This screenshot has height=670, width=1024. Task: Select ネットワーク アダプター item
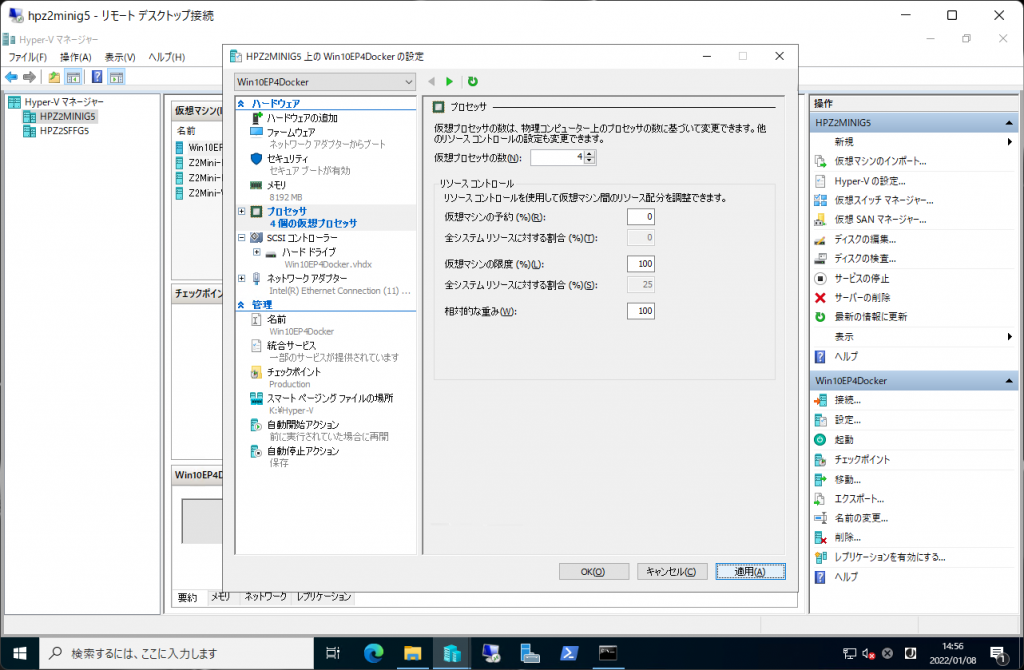[307, 278]
